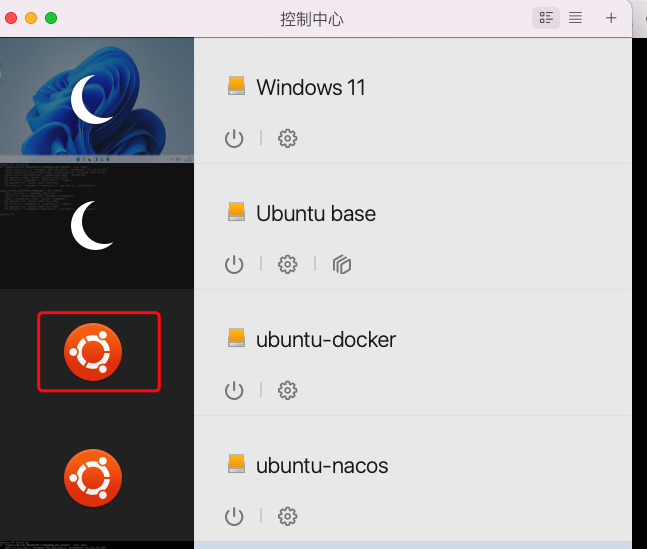Click the Ubuntu base disk icon
Image resolution: width=647 pixels, height=549 pixels.
[x=236, y=211]
